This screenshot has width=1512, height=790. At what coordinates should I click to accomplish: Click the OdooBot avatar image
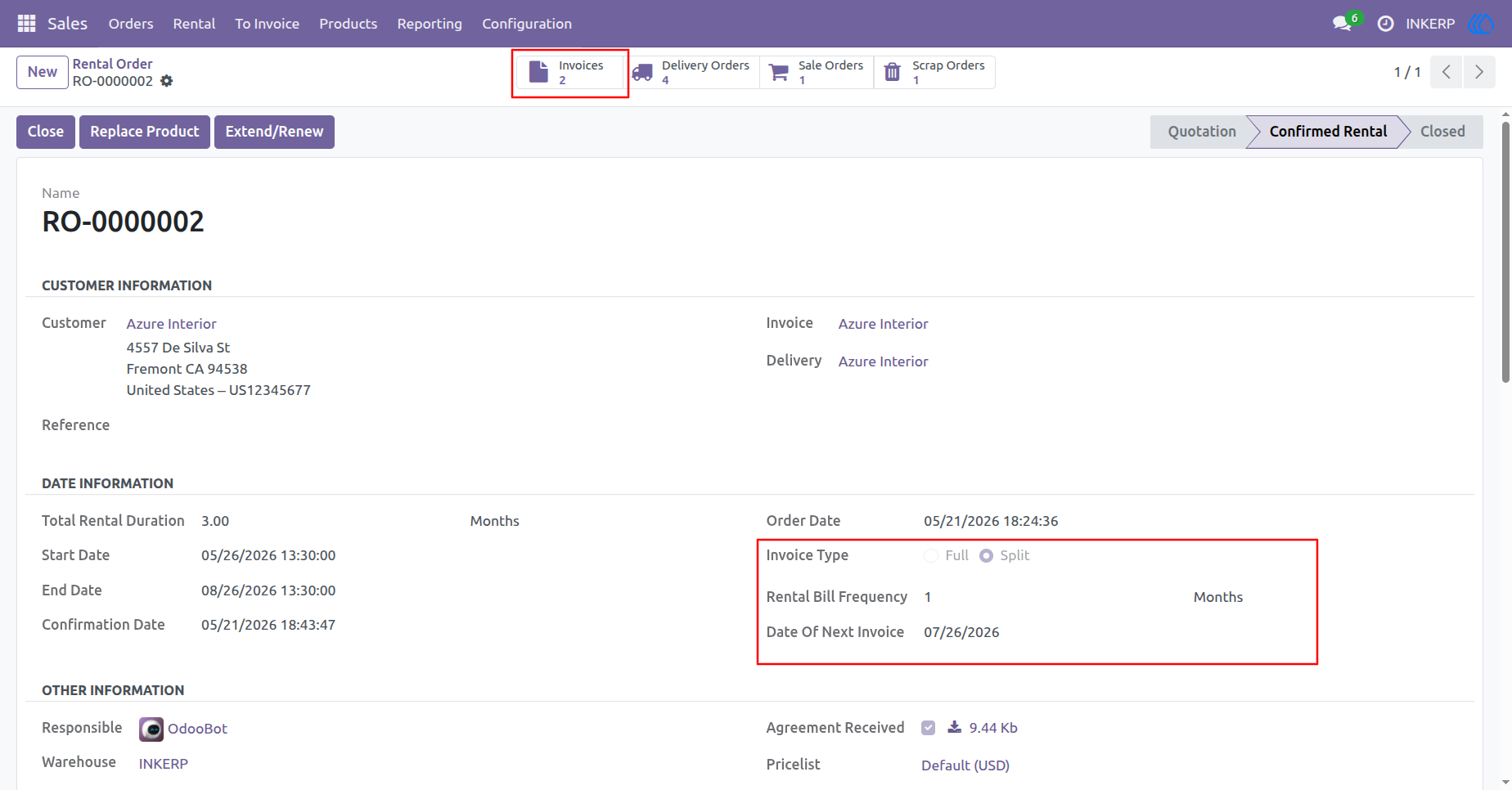pyautogui.click(x=151, y=729)
